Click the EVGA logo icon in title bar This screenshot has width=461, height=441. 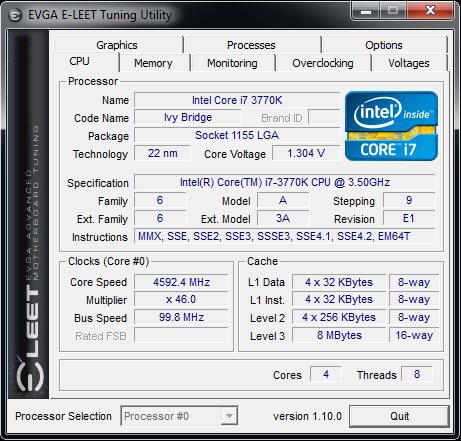15,15
